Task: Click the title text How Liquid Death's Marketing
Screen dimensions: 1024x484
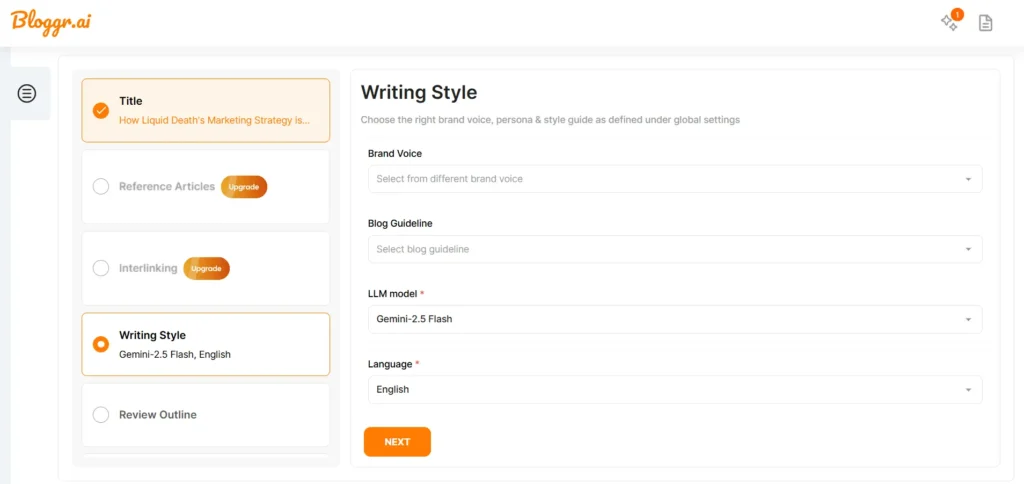Action: (214, 120)
